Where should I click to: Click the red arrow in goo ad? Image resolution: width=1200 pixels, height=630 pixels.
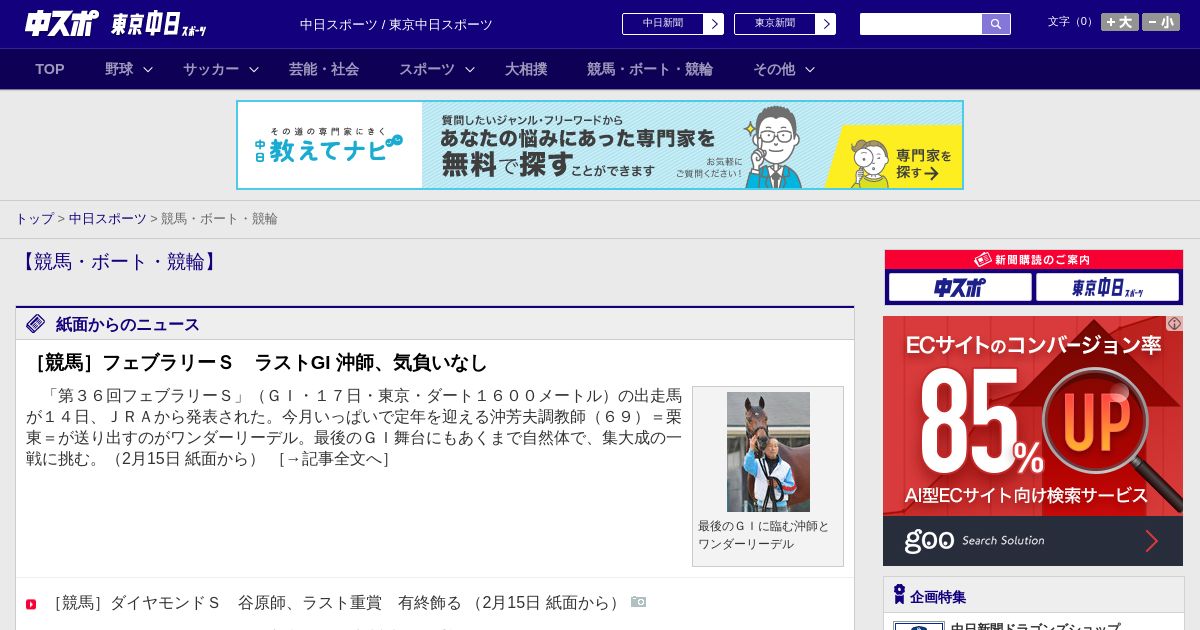click(1151, 541)
